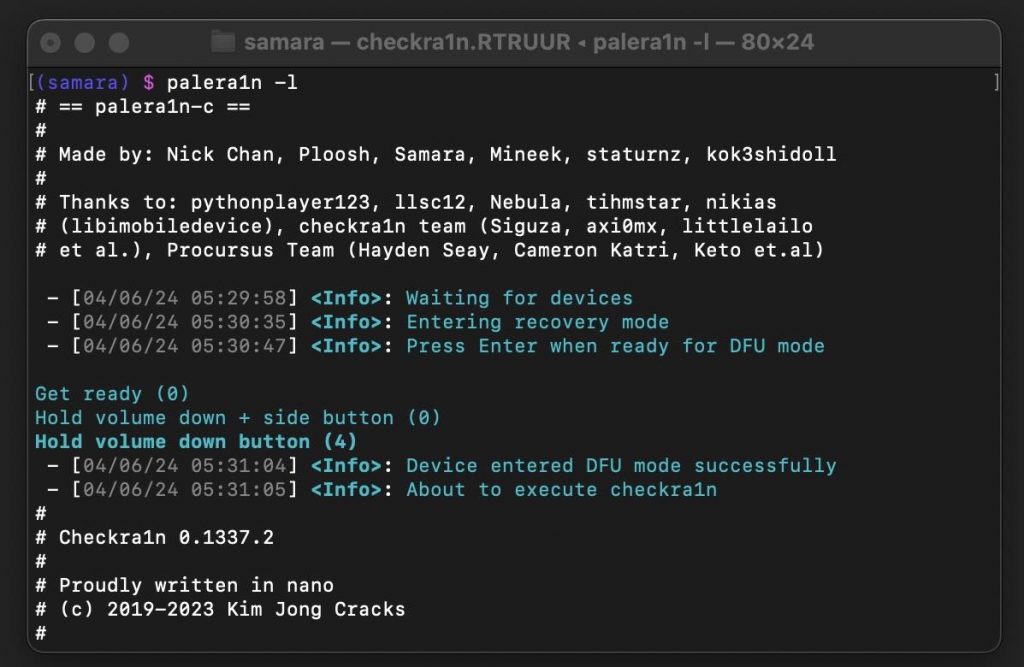Click the folder proxy icon in title bar

pos(224,43)
